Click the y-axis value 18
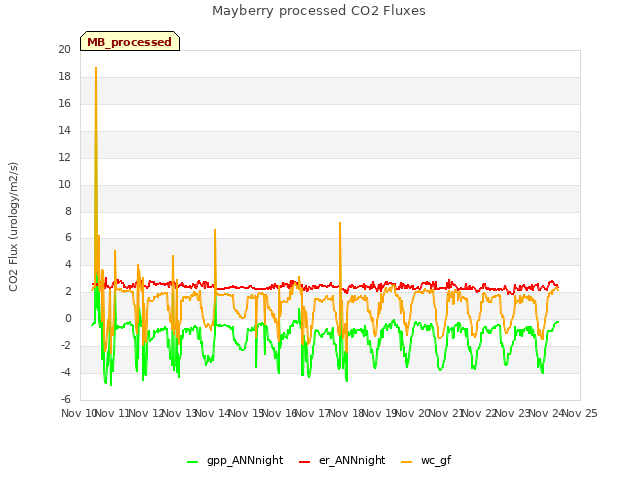This screenshot has height=480, width=640. pyautogui.click(x=64, y=76)
